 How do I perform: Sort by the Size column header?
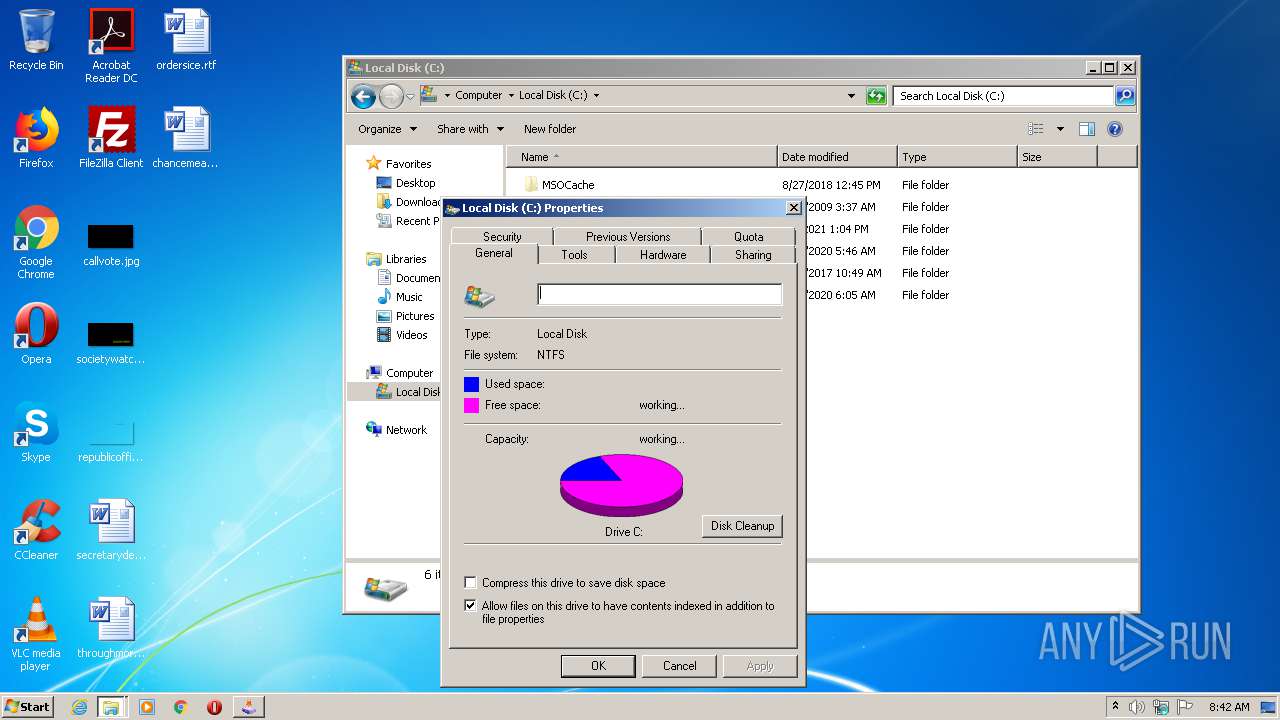pos(1057,157)
